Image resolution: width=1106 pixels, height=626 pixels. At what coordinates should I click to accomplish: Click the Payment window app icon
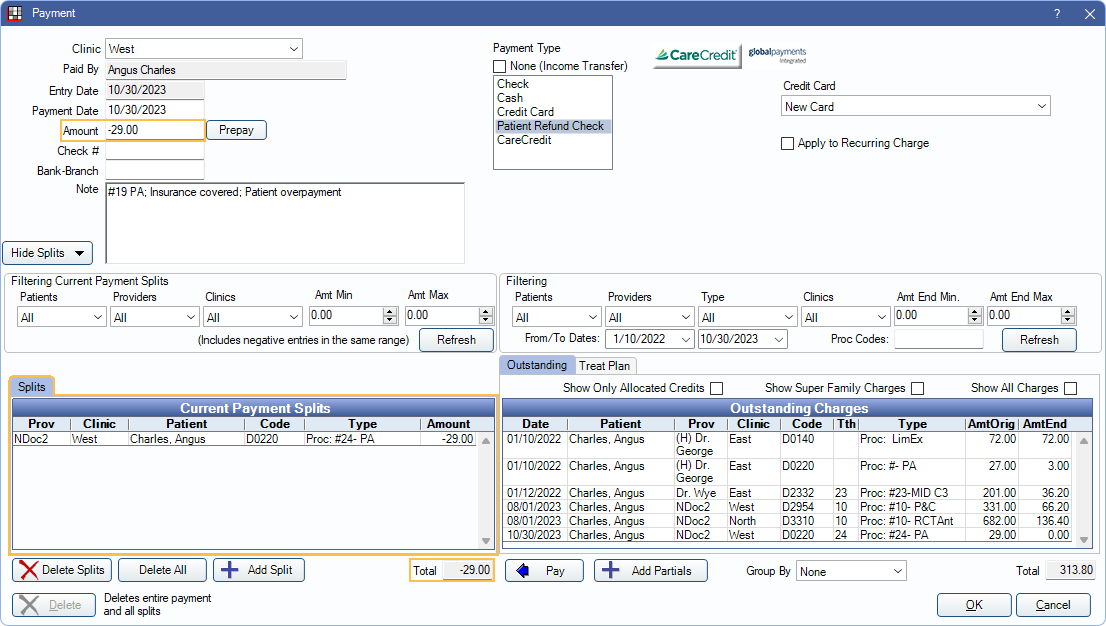coord(14,13)
